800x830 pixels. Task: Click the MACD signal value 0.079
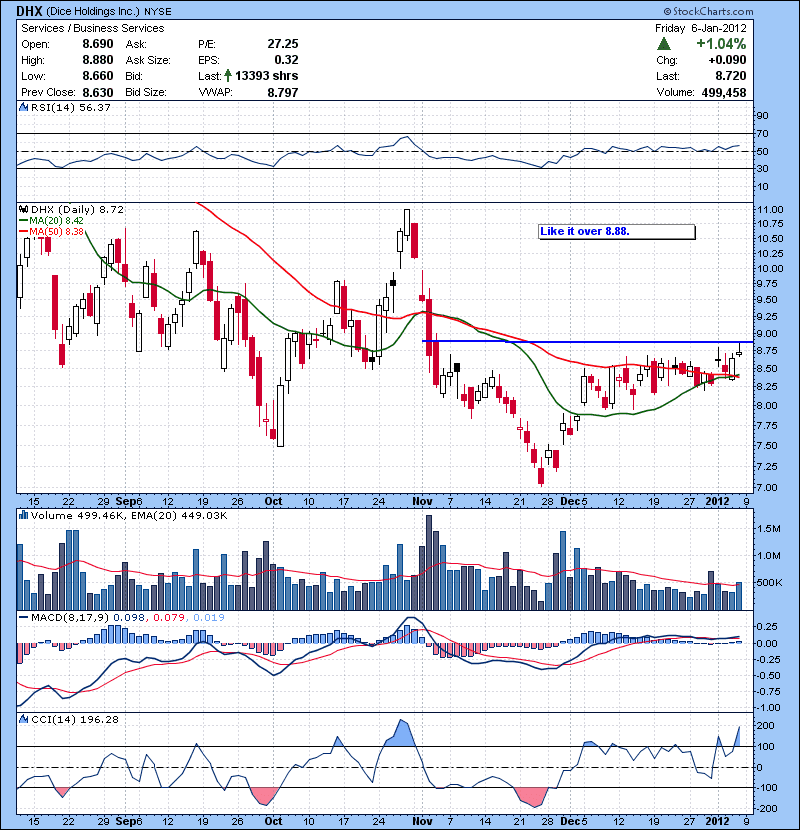click(x=169, y=618)
